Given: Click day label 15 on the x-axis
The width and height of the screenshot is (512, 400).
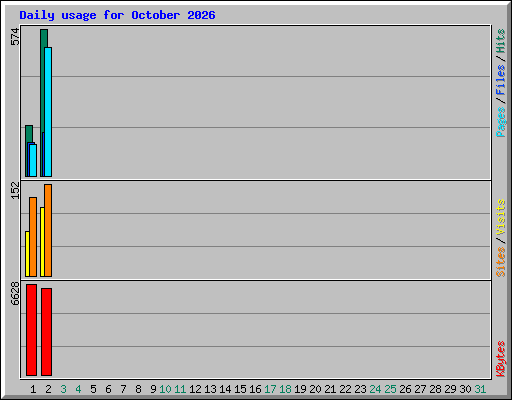Looking at the screenshot, I should pos(240,389).
